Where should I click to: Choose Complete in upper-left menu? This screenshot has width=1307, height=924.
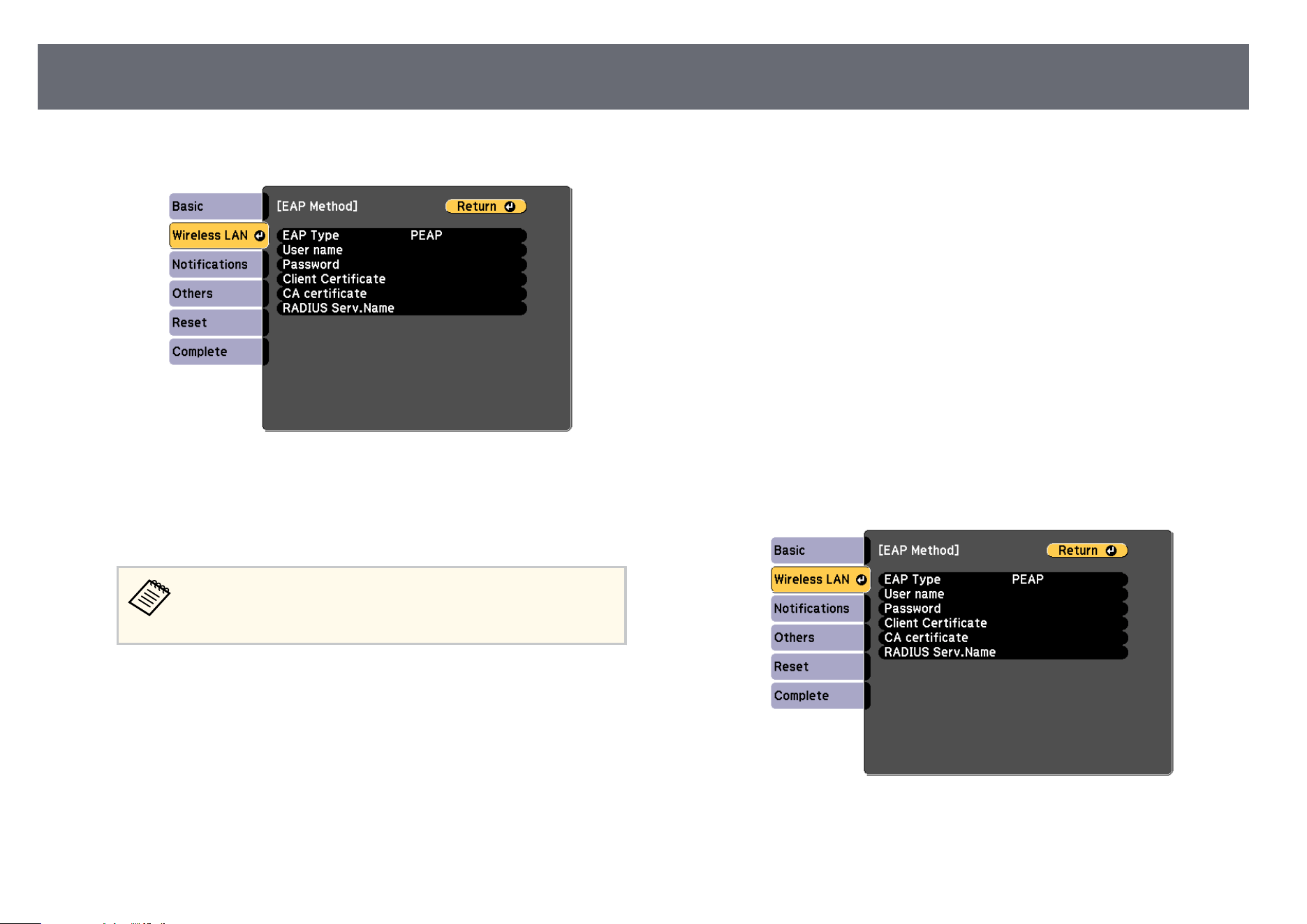(x=216, y=352)
